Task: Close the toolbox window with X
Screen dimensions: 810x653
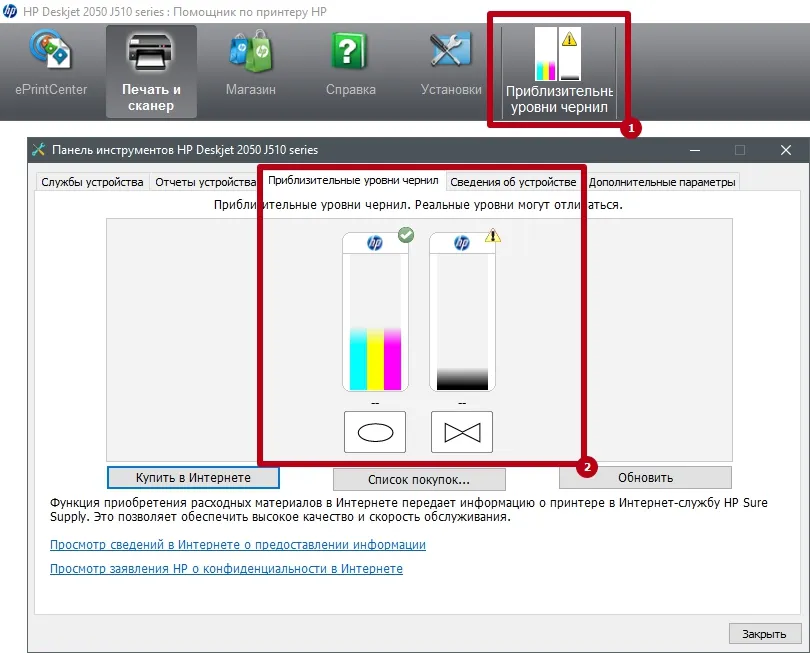Action: [x=786, y=150]
